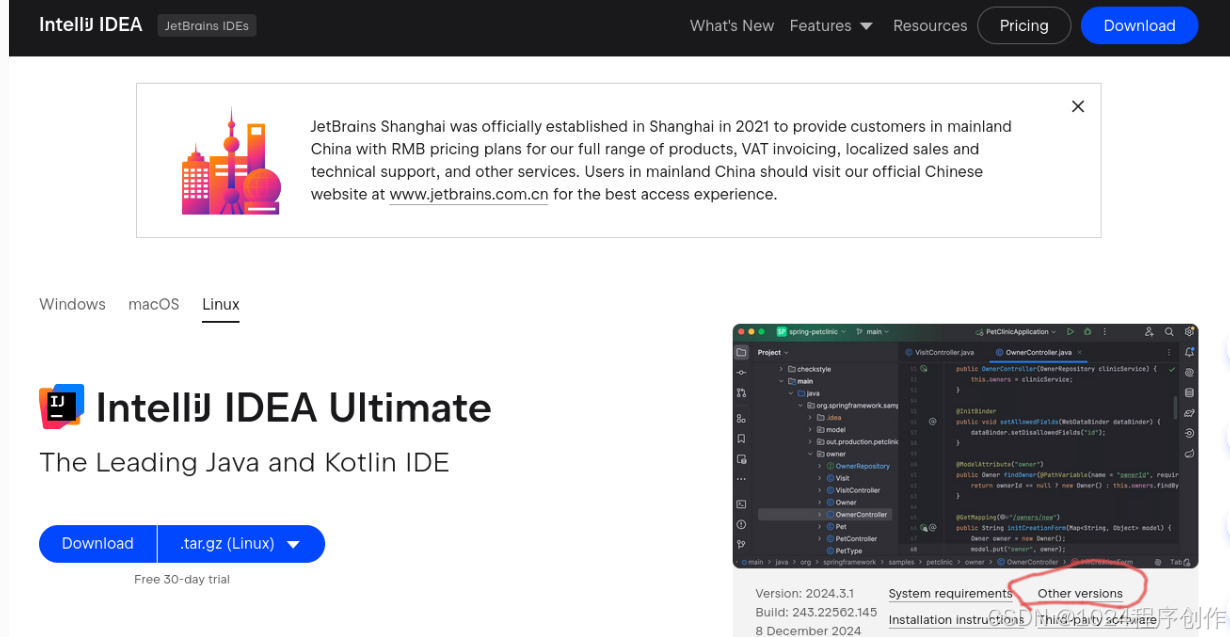
Task: Switch to the macOS tab
Action: [x=154, y=304]
